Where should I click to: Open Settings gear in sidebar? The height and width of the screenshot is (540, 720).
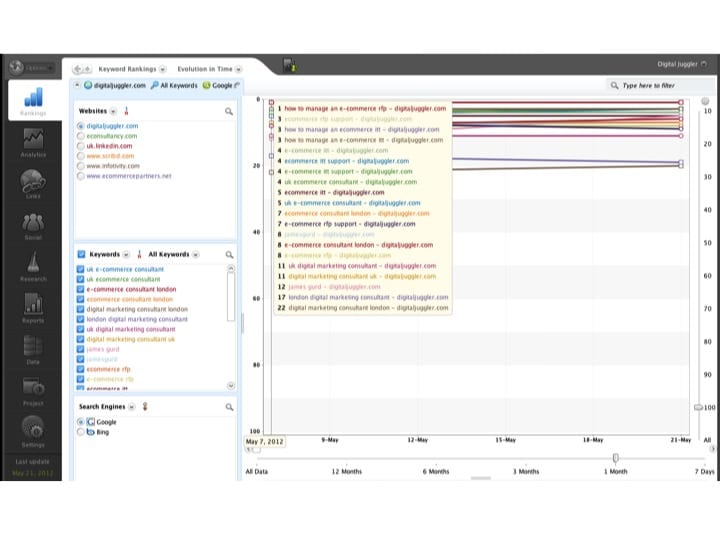(x=33, y=430)
